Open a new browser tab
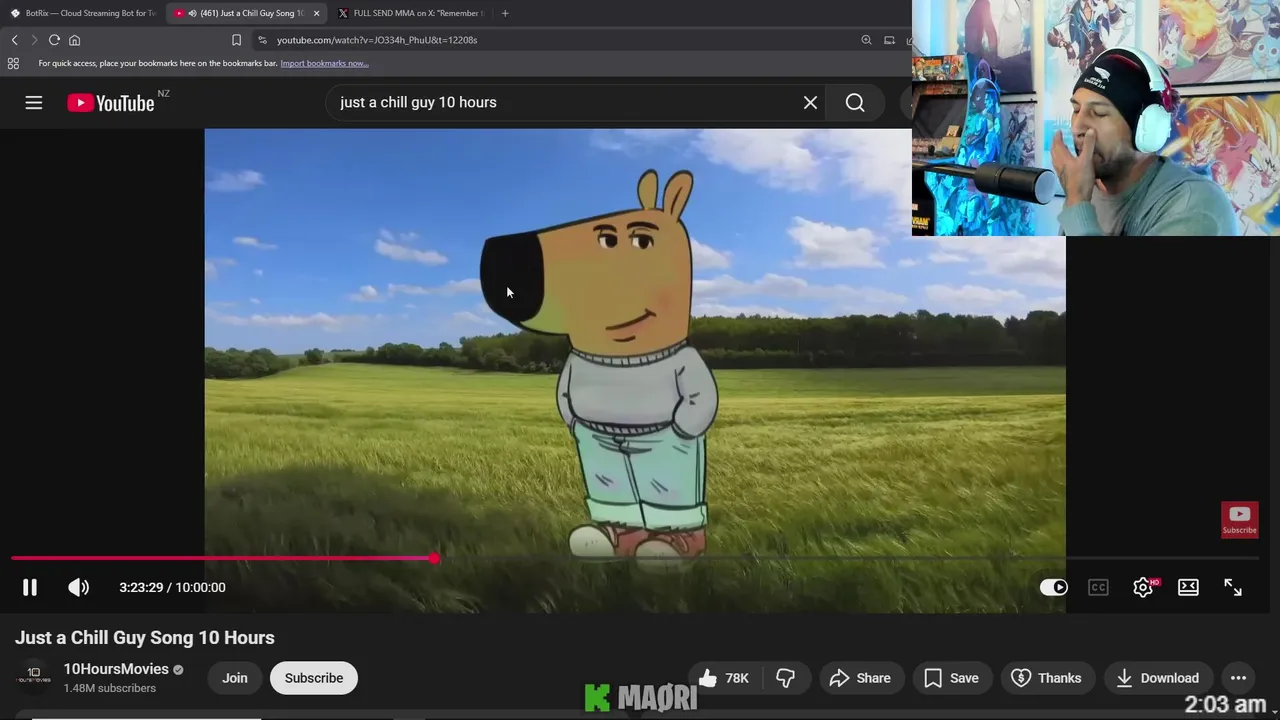The image size is (1280, 720). pos(505,13)
